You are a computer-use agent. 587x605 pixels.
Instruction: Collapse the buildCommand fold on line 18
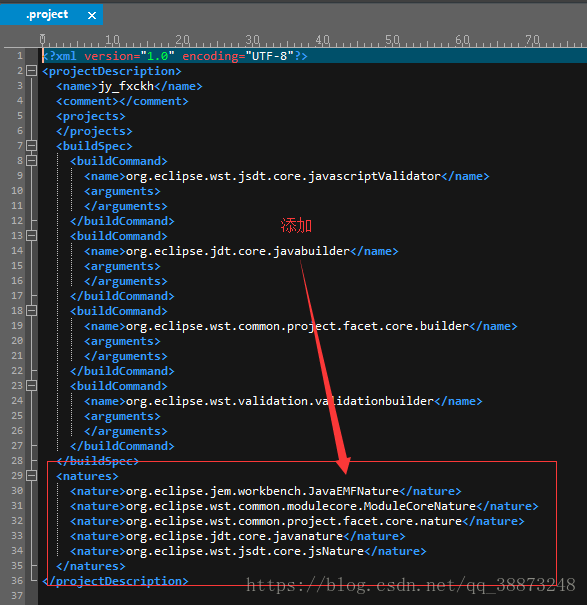(x=31, y=311)
